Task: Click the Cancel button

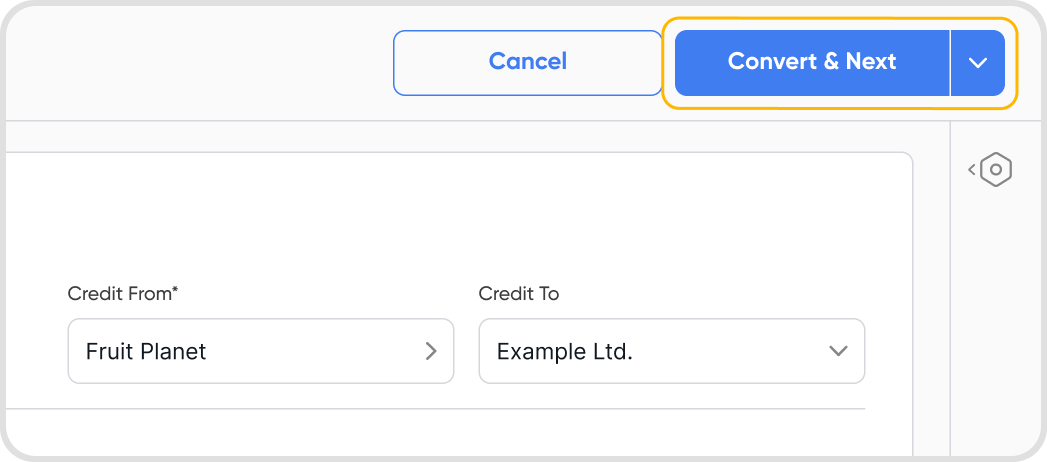Action: coord(527,62)
